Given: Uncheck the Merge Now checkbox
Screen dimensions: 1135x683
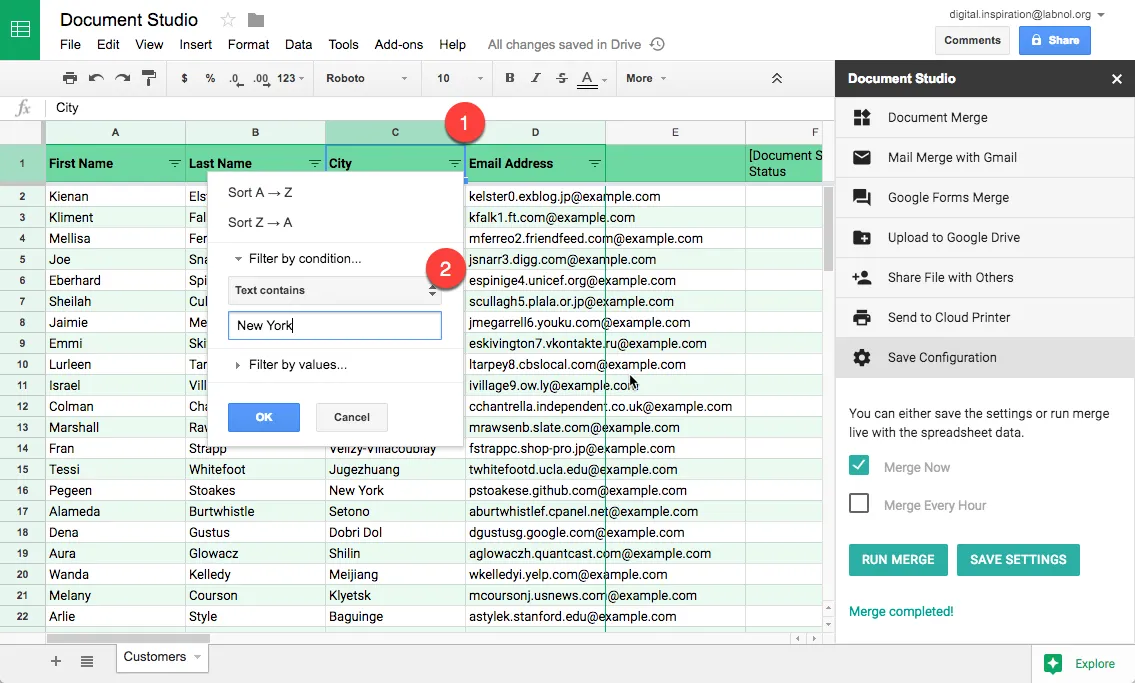Looking at the screenshot, I should pyautogui.click(x=859, y=466).
